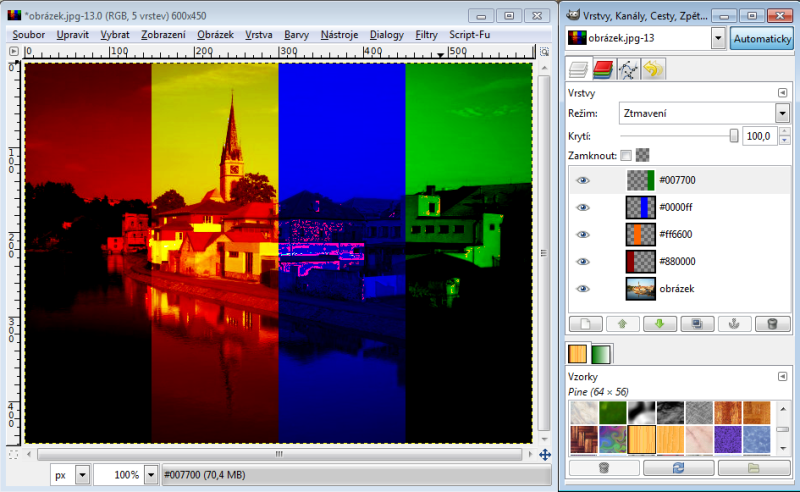Hide the obrázek layer
Image resolution: width=800 pixels, height=492 pixels.
[x=583, y=288]
